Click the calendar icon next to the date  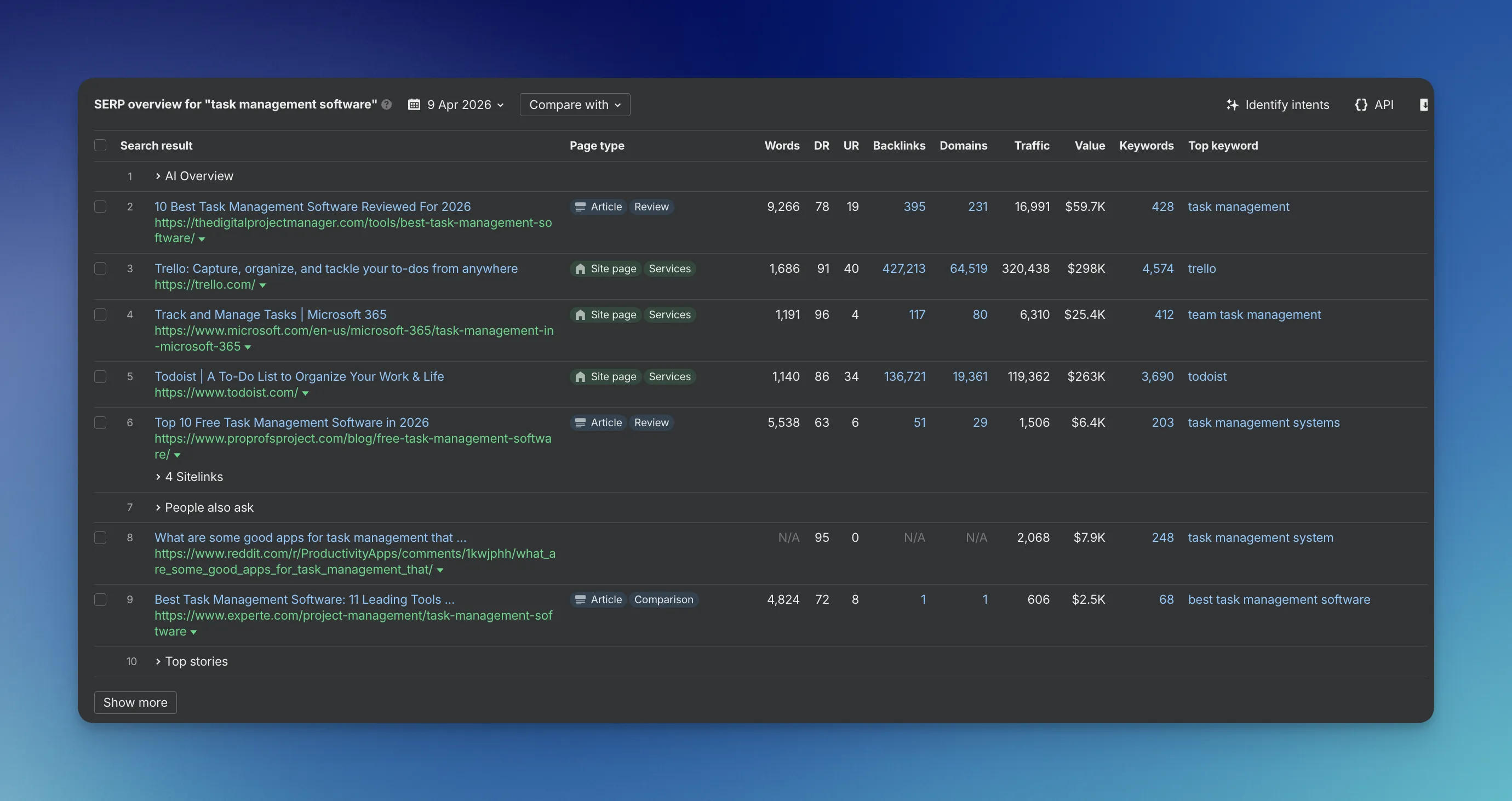click(414, 105)
